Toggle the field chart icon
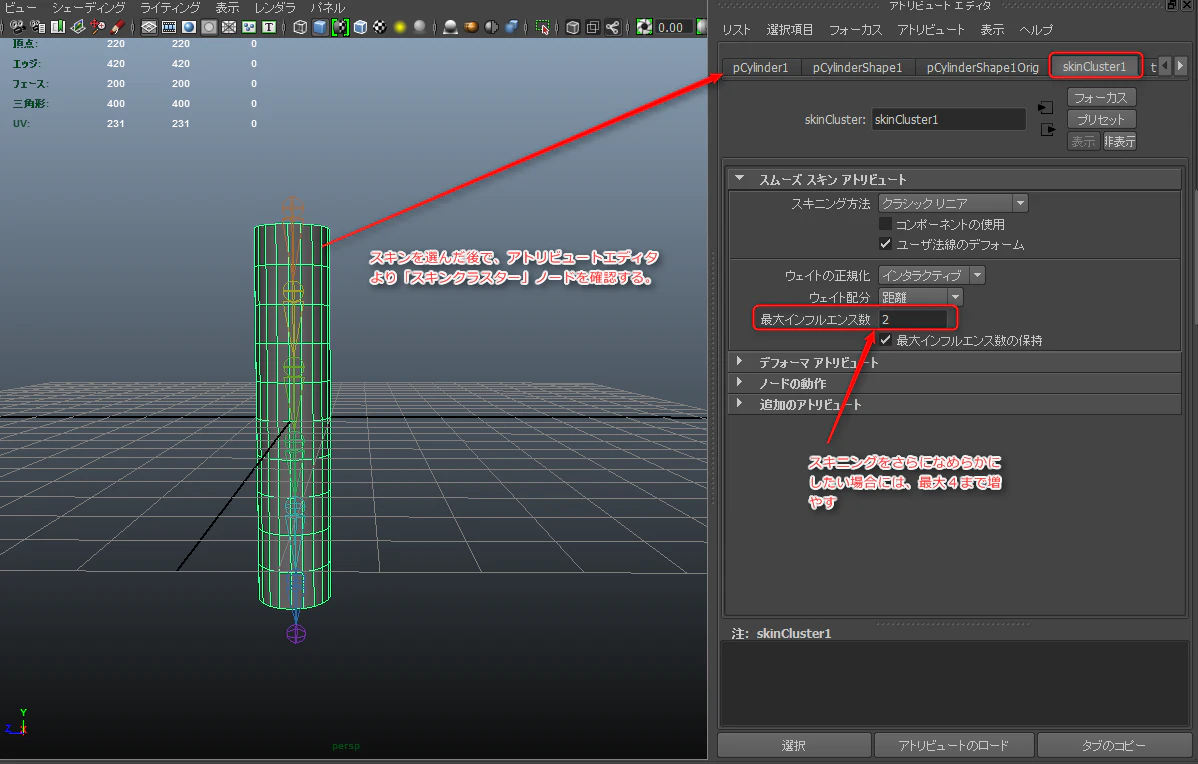The image size is (1198, 764). [228, 28]
